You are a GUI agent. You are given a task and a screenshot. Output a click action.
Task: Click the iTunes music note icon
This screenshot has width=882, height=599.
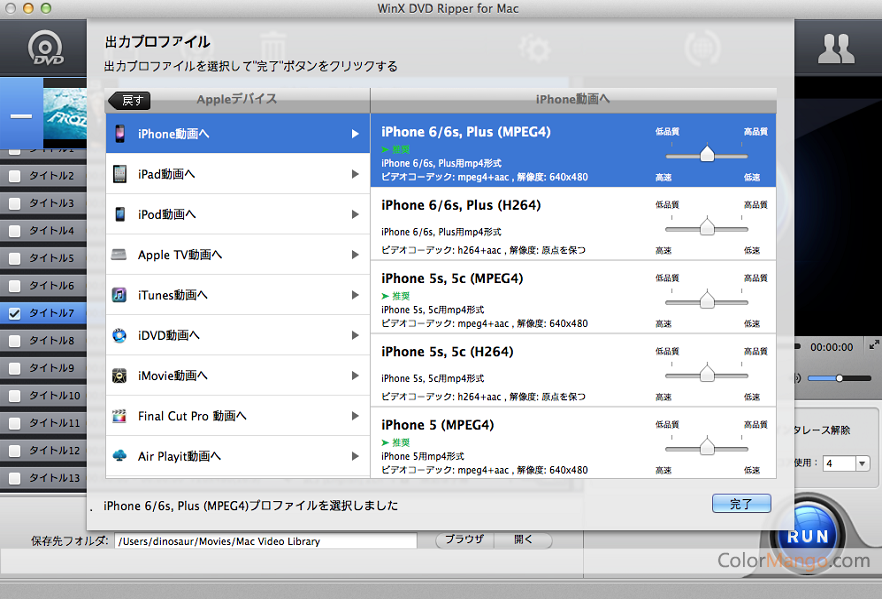[x=120, y=295]
